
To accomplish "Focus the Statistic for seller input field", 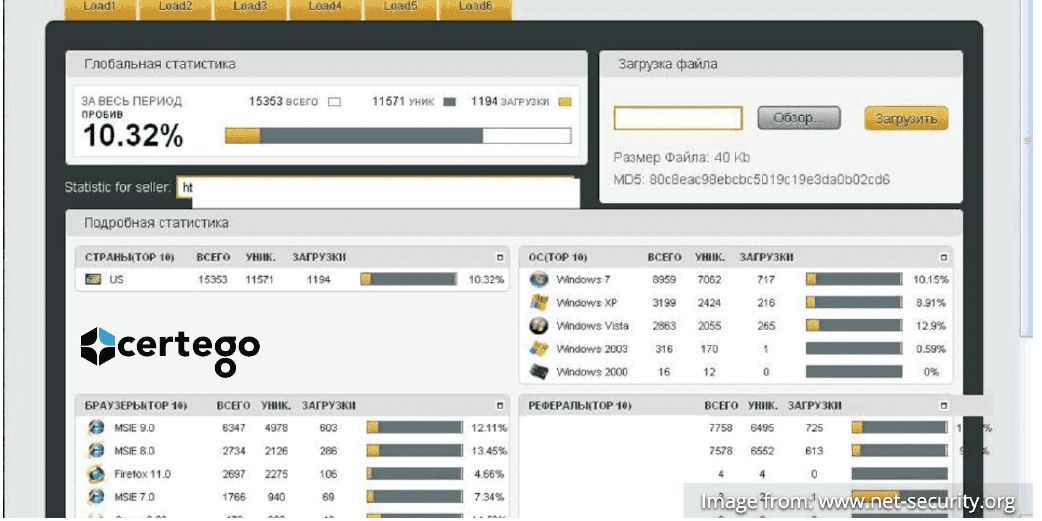I will coord(377,189).
